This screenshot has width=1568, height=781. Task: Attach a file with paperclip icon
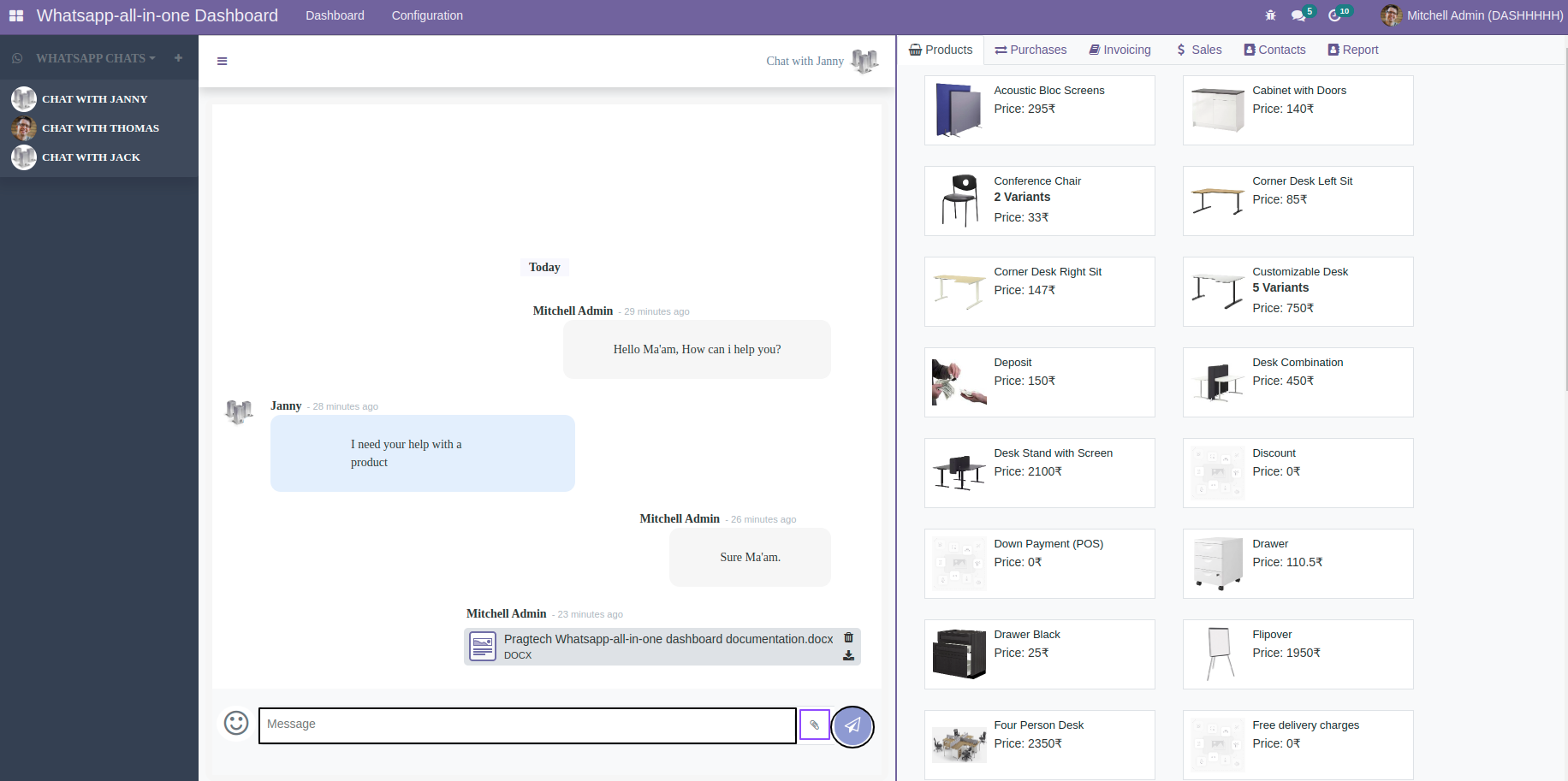[x=814, y=725]
